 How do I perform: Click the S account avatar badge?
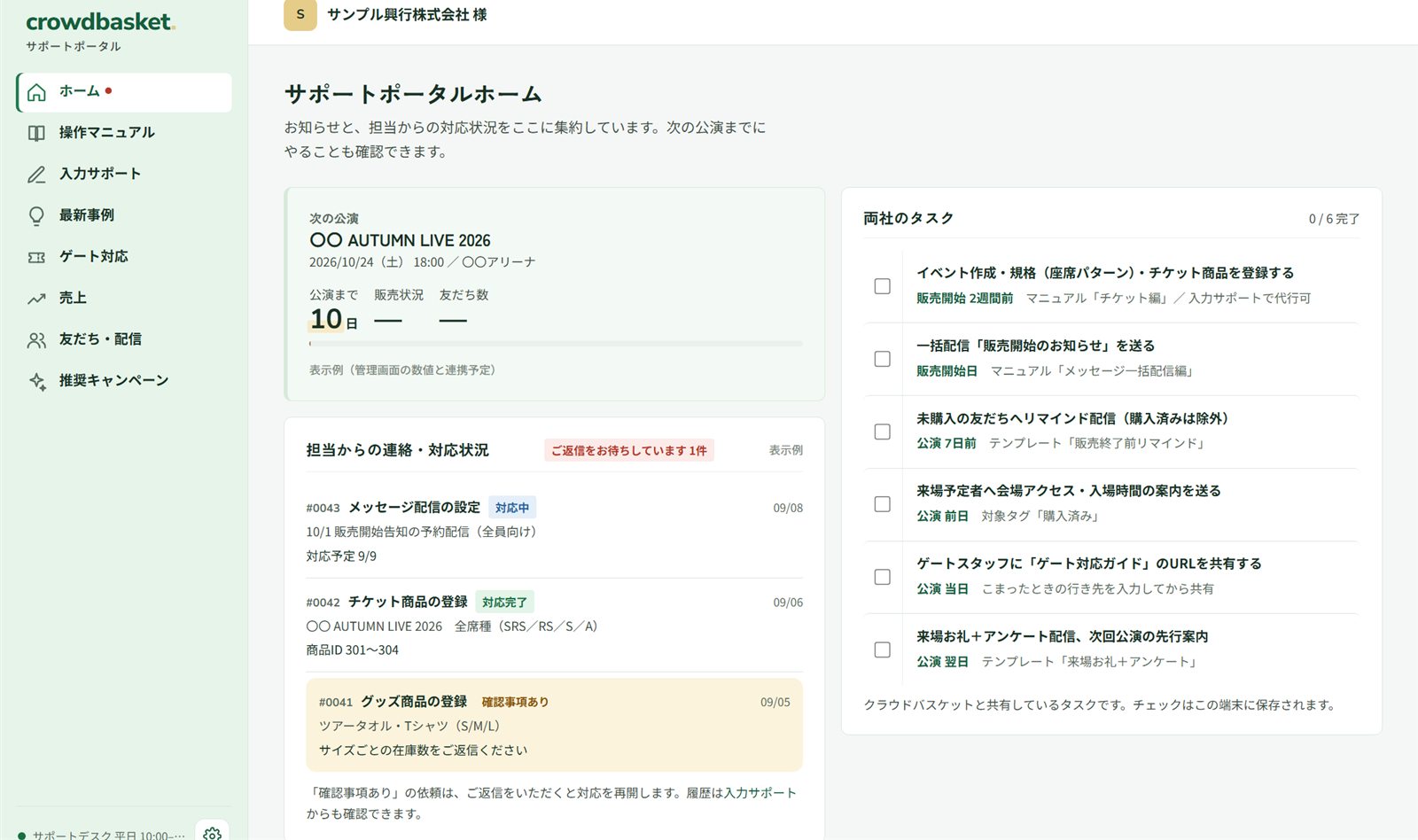[300, 14]
